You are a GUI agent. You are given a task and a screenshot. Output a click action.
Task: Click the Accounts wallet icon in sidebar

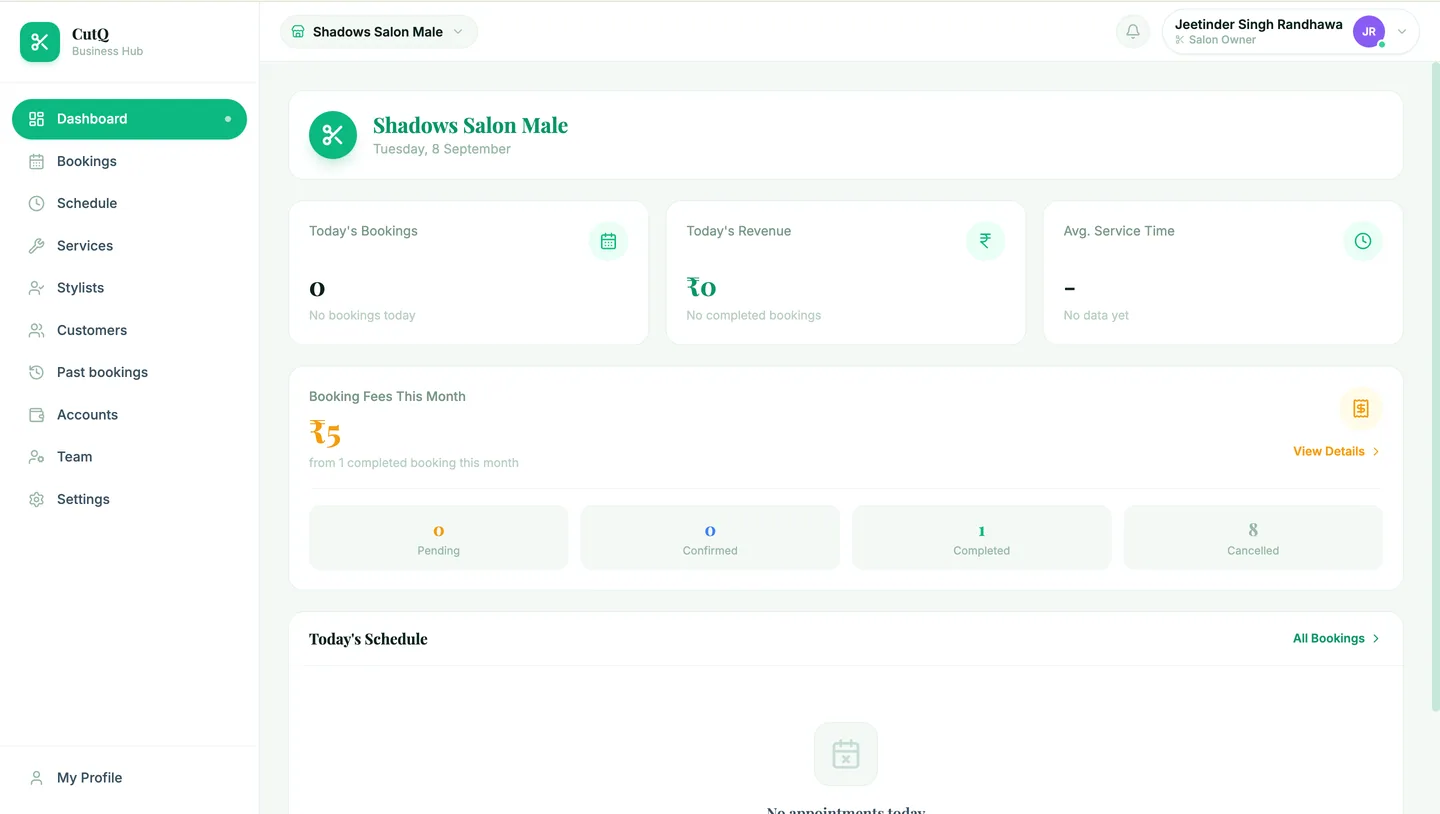pyautogui.click(x=37, y=415)
